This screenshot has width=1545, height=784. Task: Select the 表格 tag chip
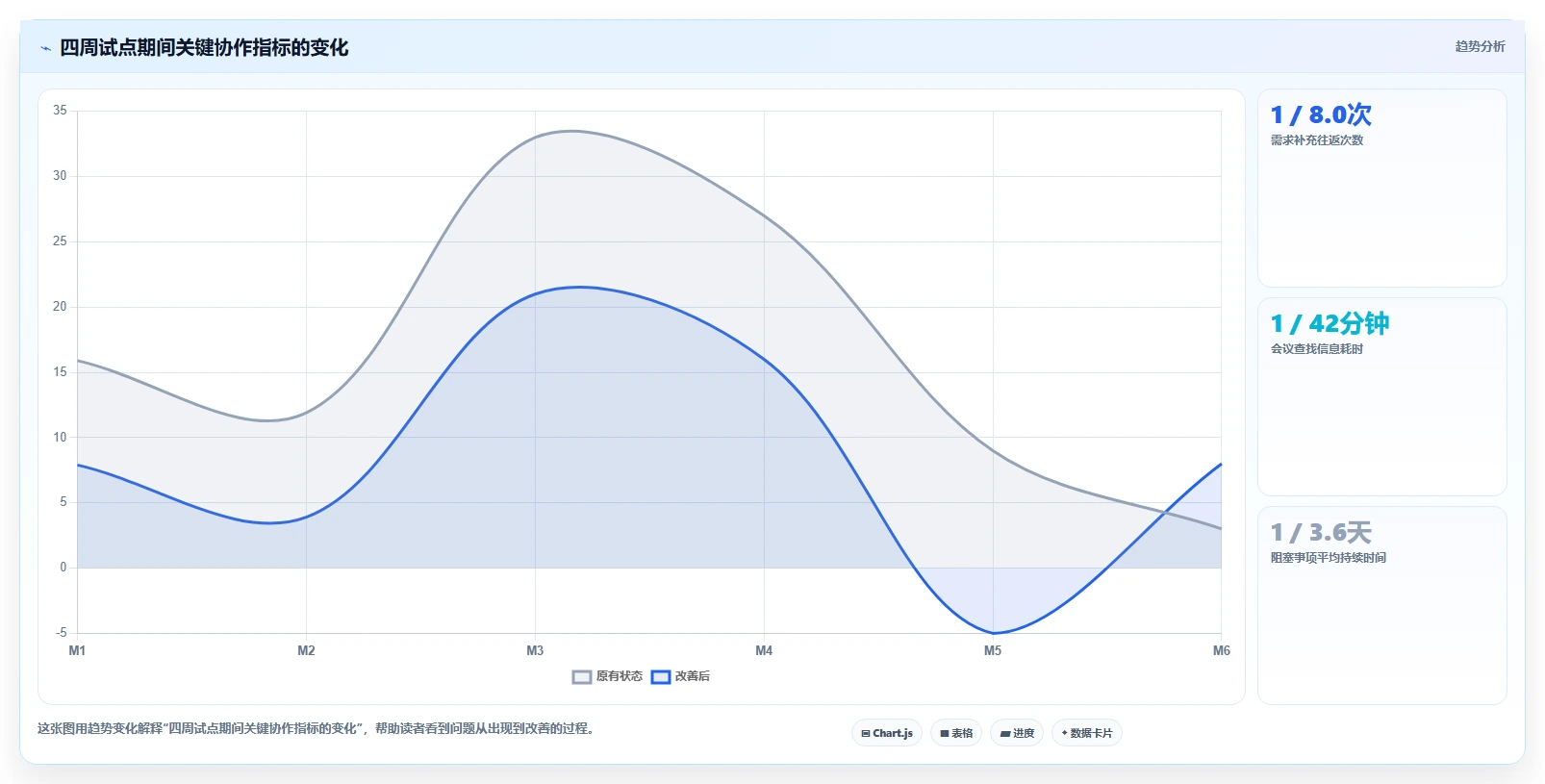pyautogui.click(x=956, y=733)
